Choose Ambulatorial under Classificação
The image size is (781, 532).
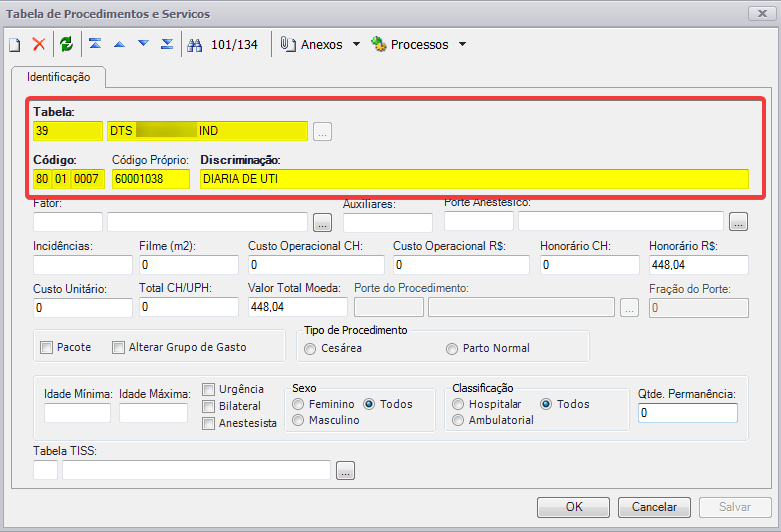coord(458,420)
